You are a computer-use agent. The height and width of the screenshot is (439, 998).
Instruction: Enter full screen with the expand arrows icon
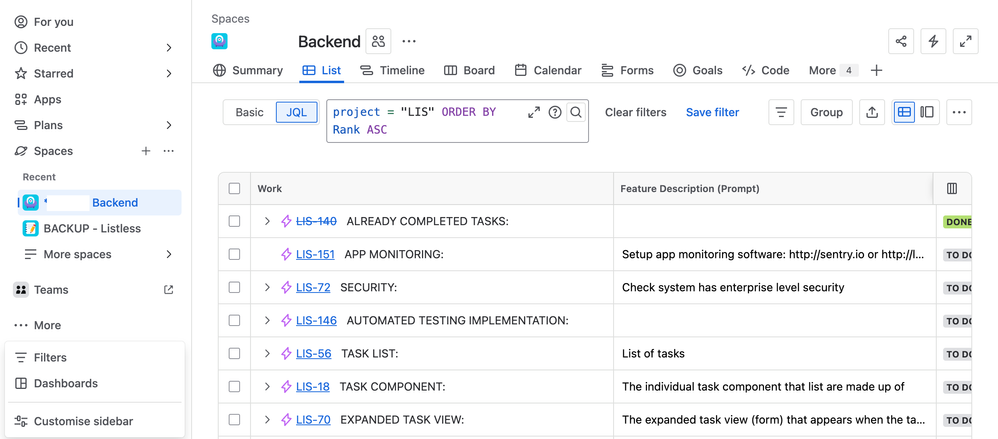(966, 41)
